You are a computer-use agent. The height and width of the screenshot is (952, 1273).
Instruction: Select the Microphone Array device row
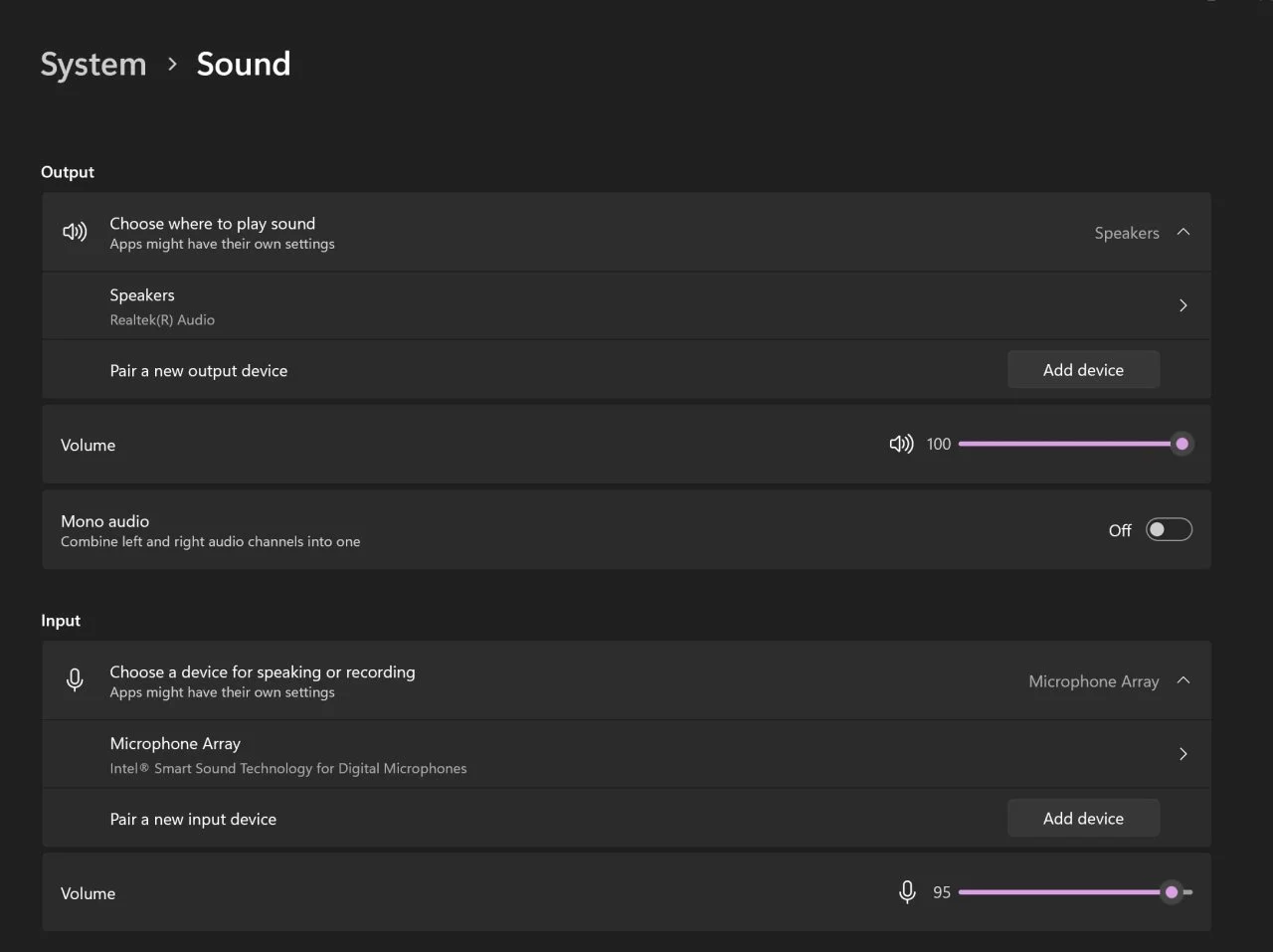(627, 755)
